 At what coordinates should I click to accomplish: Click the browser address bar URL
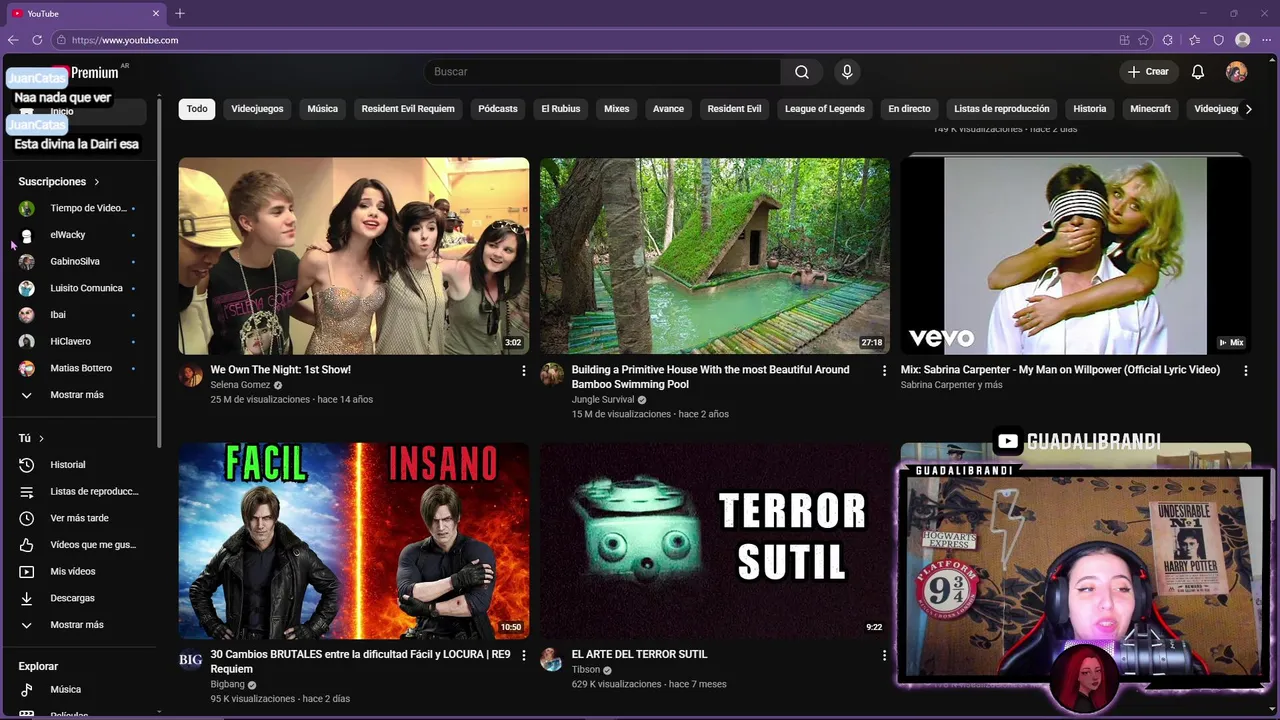pos(125,40)
